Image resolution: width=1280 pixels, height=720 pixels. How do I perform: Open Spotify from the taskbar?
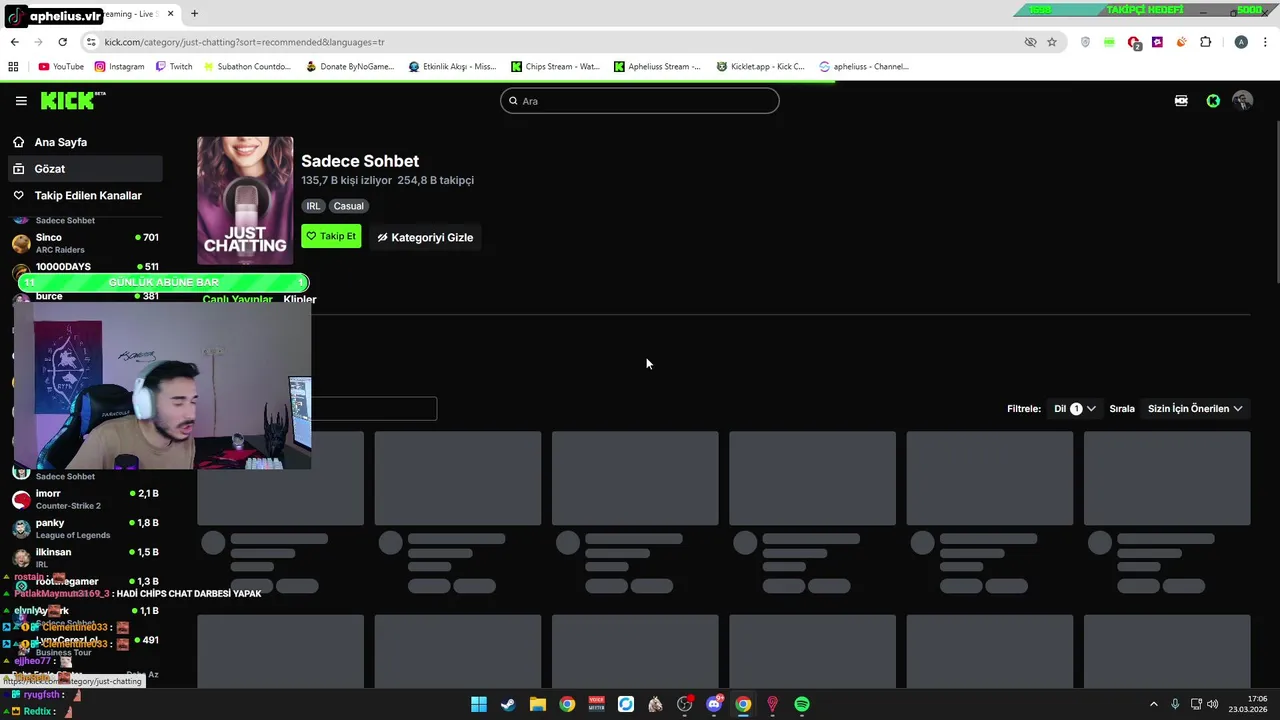click(802, 704)
